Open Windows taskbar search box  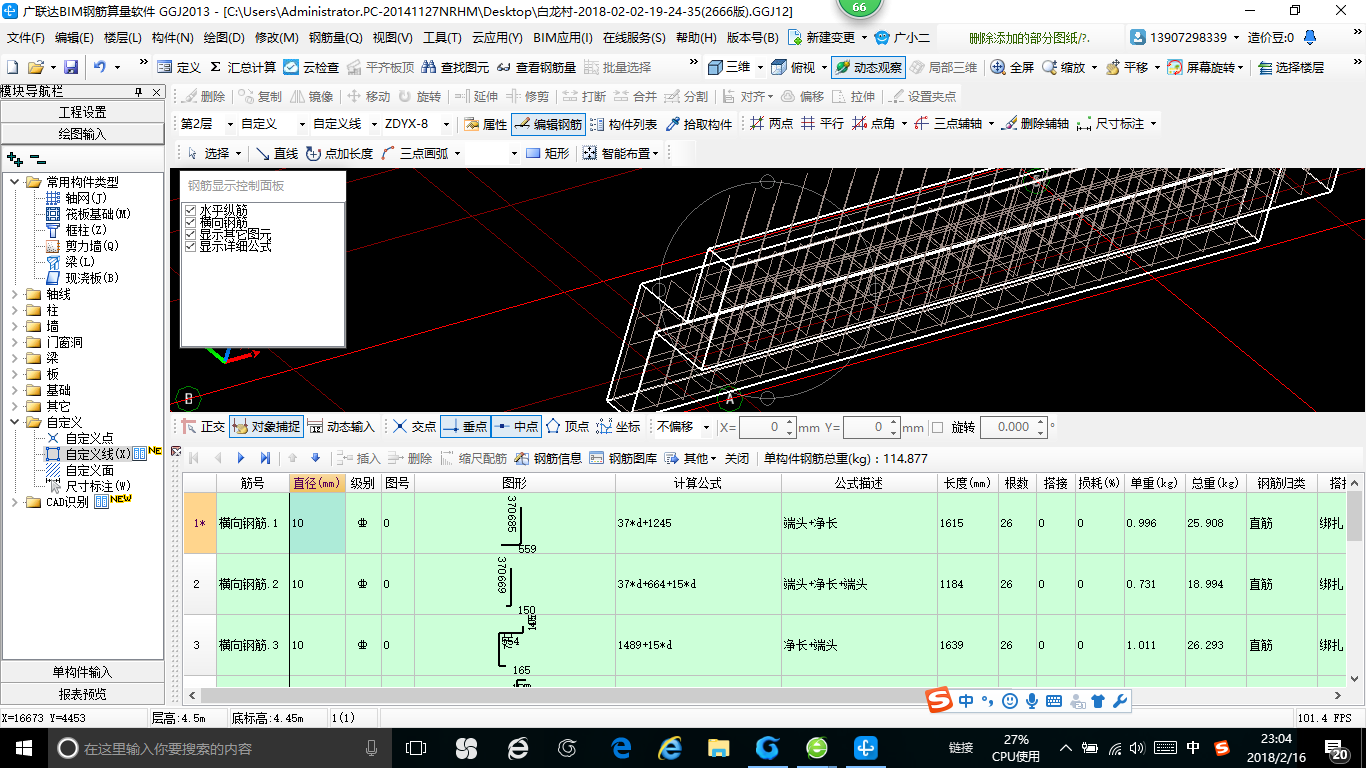219,748
